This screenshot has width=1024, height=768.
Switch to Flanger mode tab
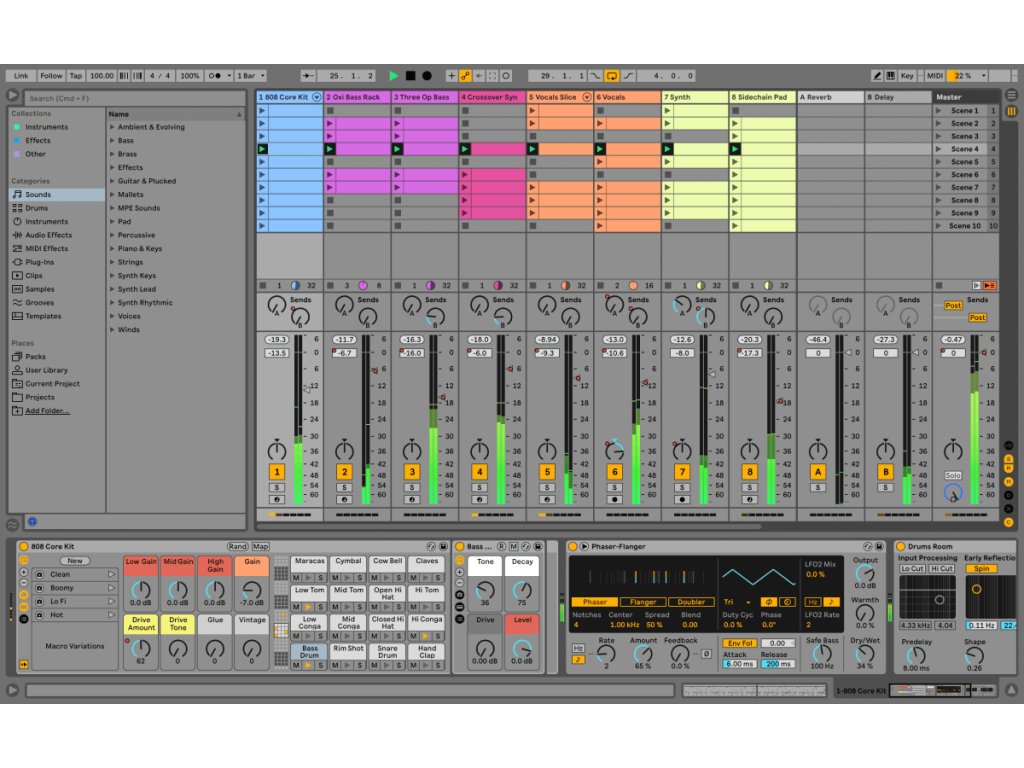pyautogui.click(x=643, y=602)
